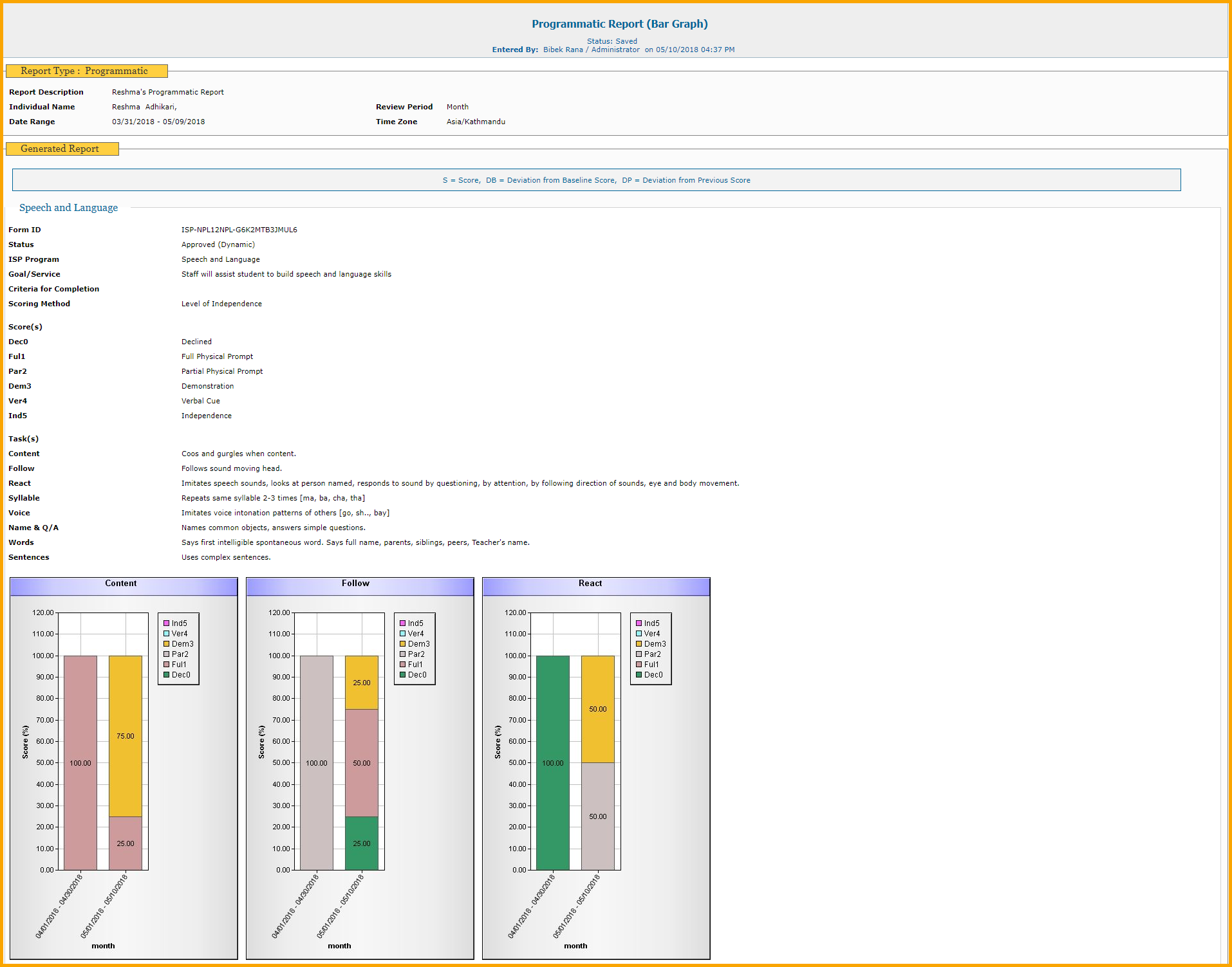Click Reshma's Programmatic Report description text
This screenshot has width=1232, height=967.
point(167,92)
